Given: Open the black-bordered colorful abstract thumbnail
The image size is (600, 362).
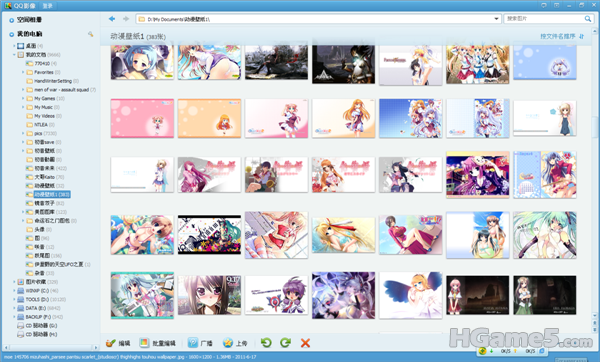Looking at the screenshot, I should (209, 234).
